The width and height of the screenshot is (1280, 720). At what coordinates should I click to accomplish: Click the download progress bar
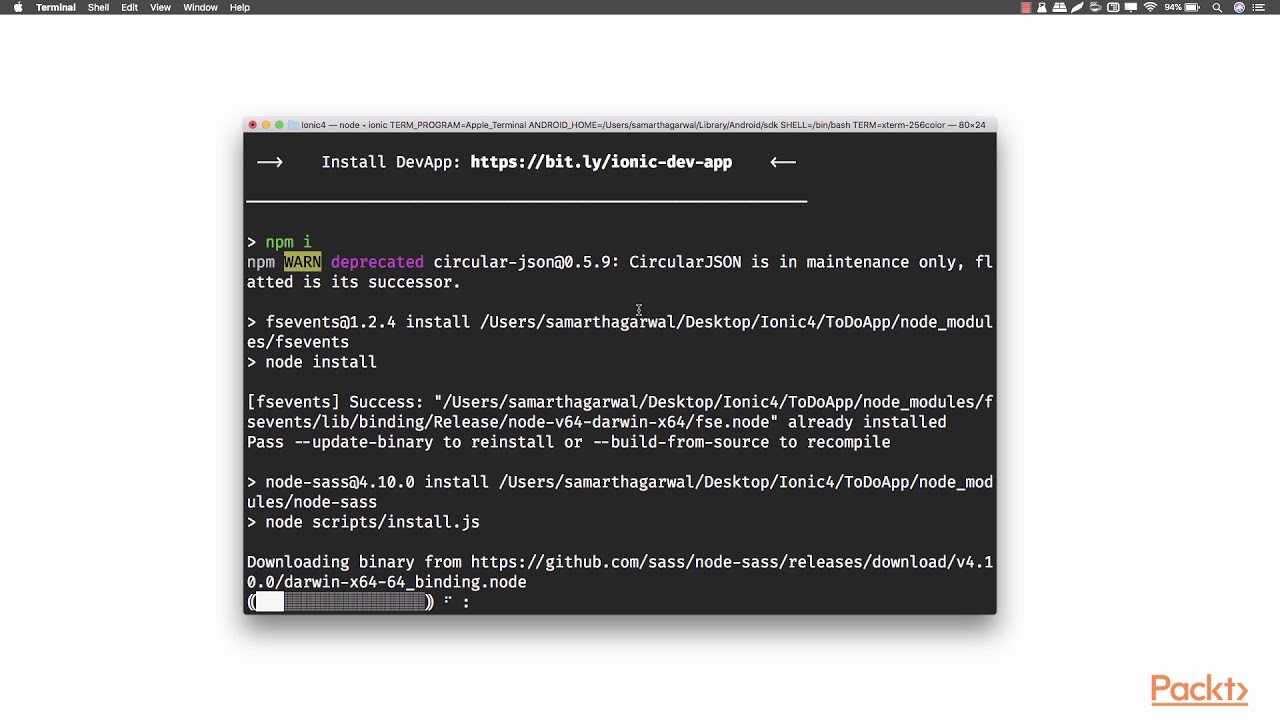[340, 602]
